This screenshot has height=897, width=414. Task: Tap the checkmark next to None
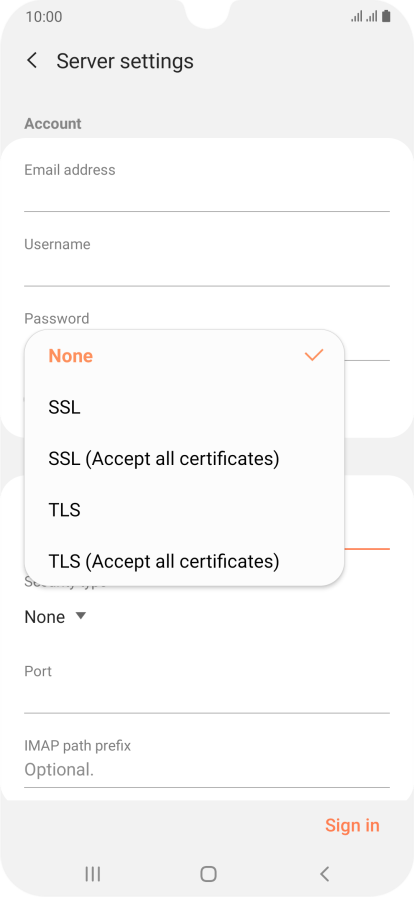click(x=314, y=355)
